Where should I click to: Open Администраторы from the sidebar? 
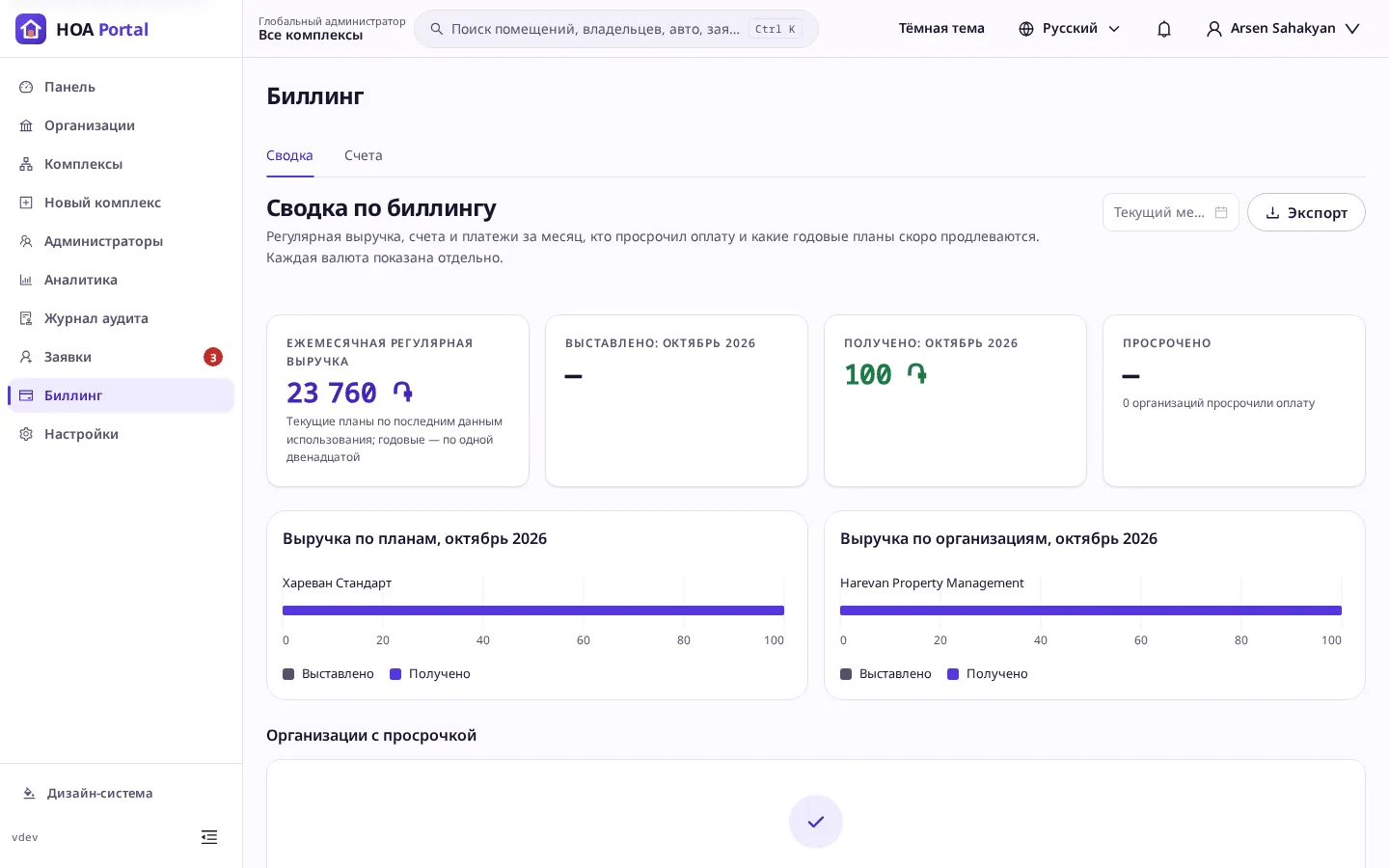coord(121,241)
